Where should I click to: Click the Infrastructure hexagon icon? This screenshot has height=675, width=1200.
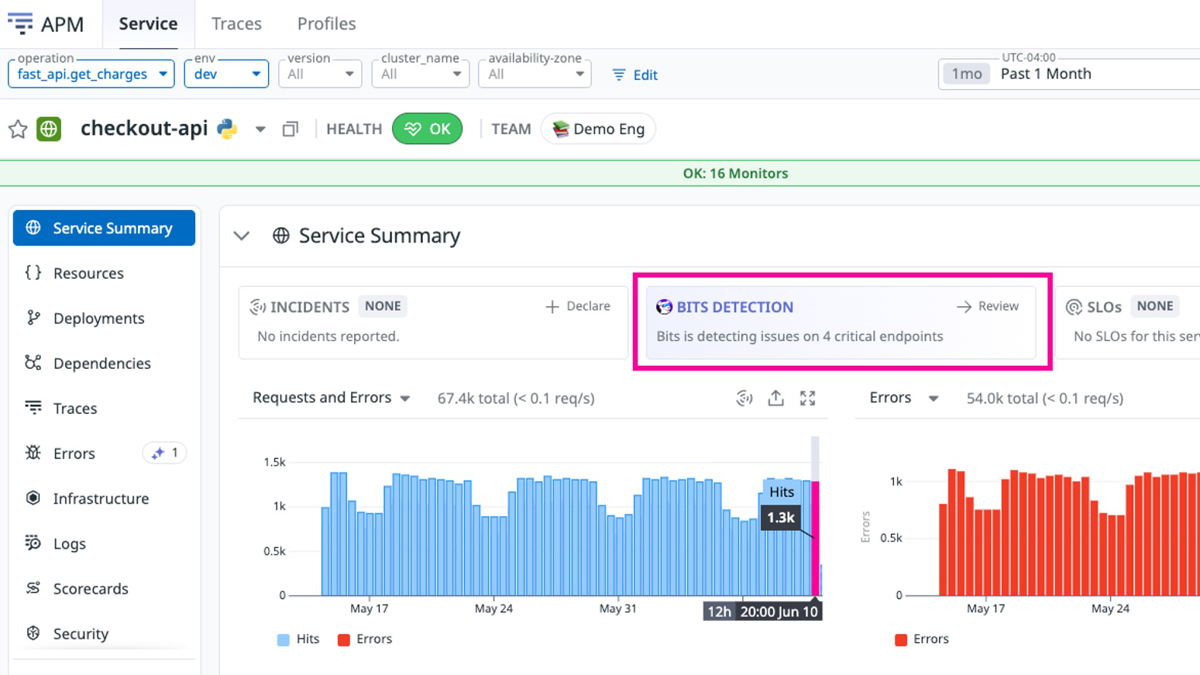point(33,498)
